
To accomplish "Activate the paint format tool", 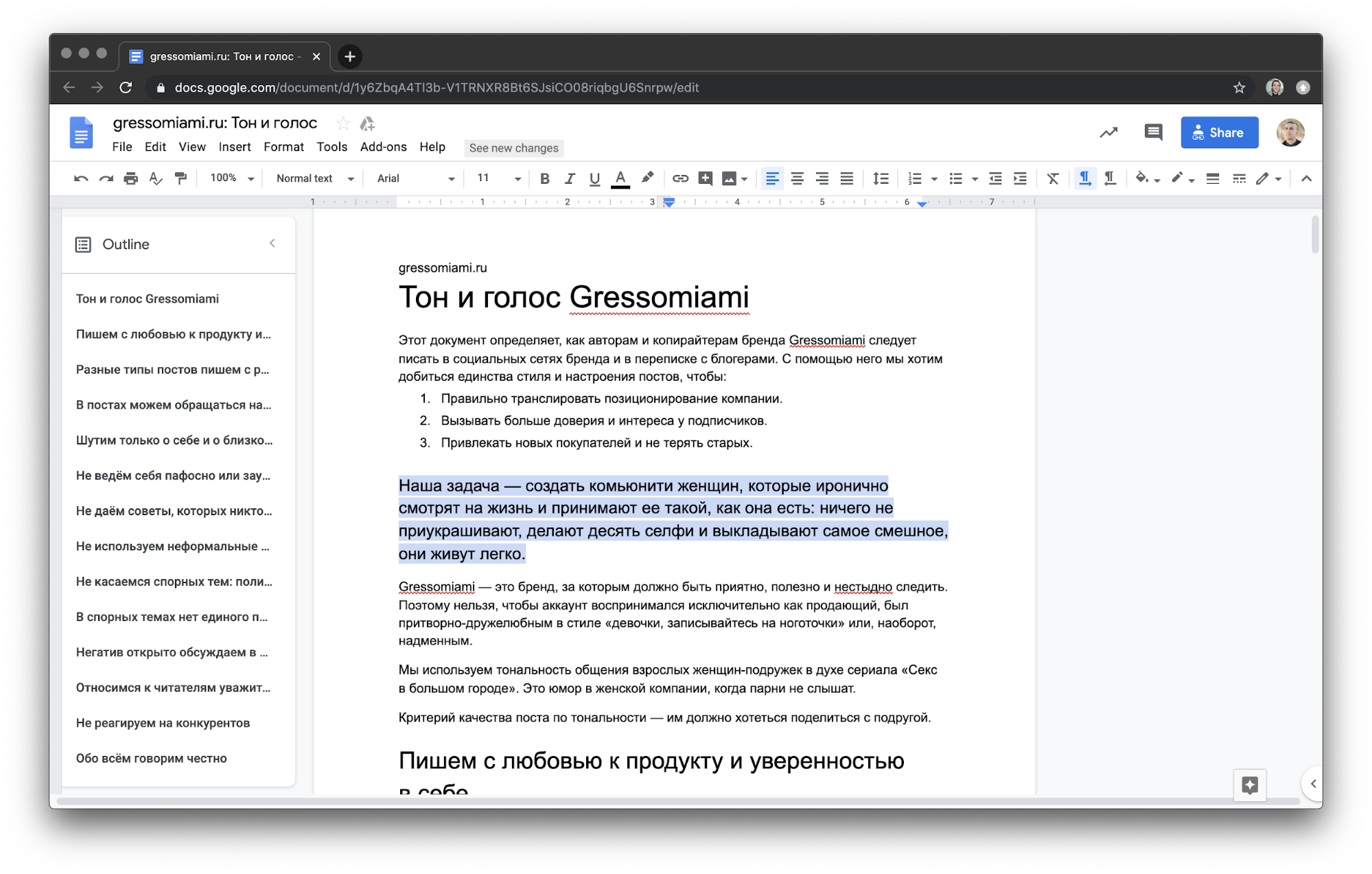I will click(181, 178).
